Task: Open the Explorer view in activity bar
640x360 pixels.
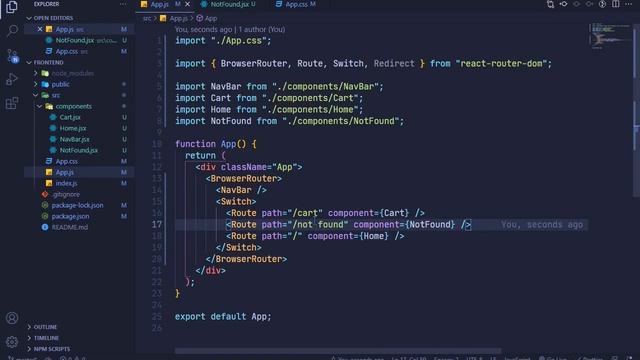Action: click(x=12, y=7)
